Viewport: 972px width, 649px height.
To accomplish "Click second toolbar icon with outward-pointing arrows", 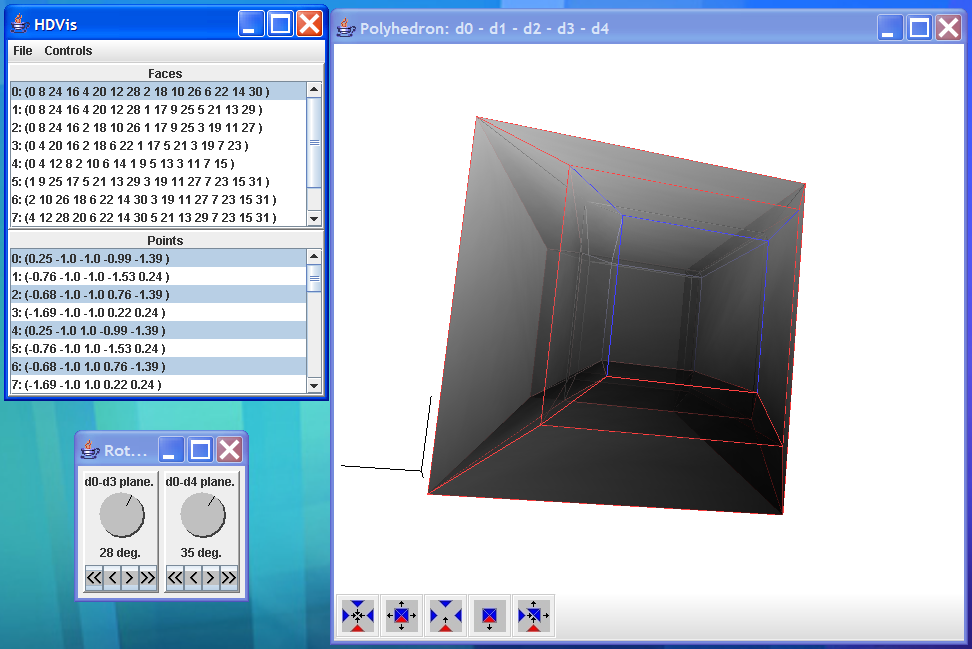I will [401, 615].
